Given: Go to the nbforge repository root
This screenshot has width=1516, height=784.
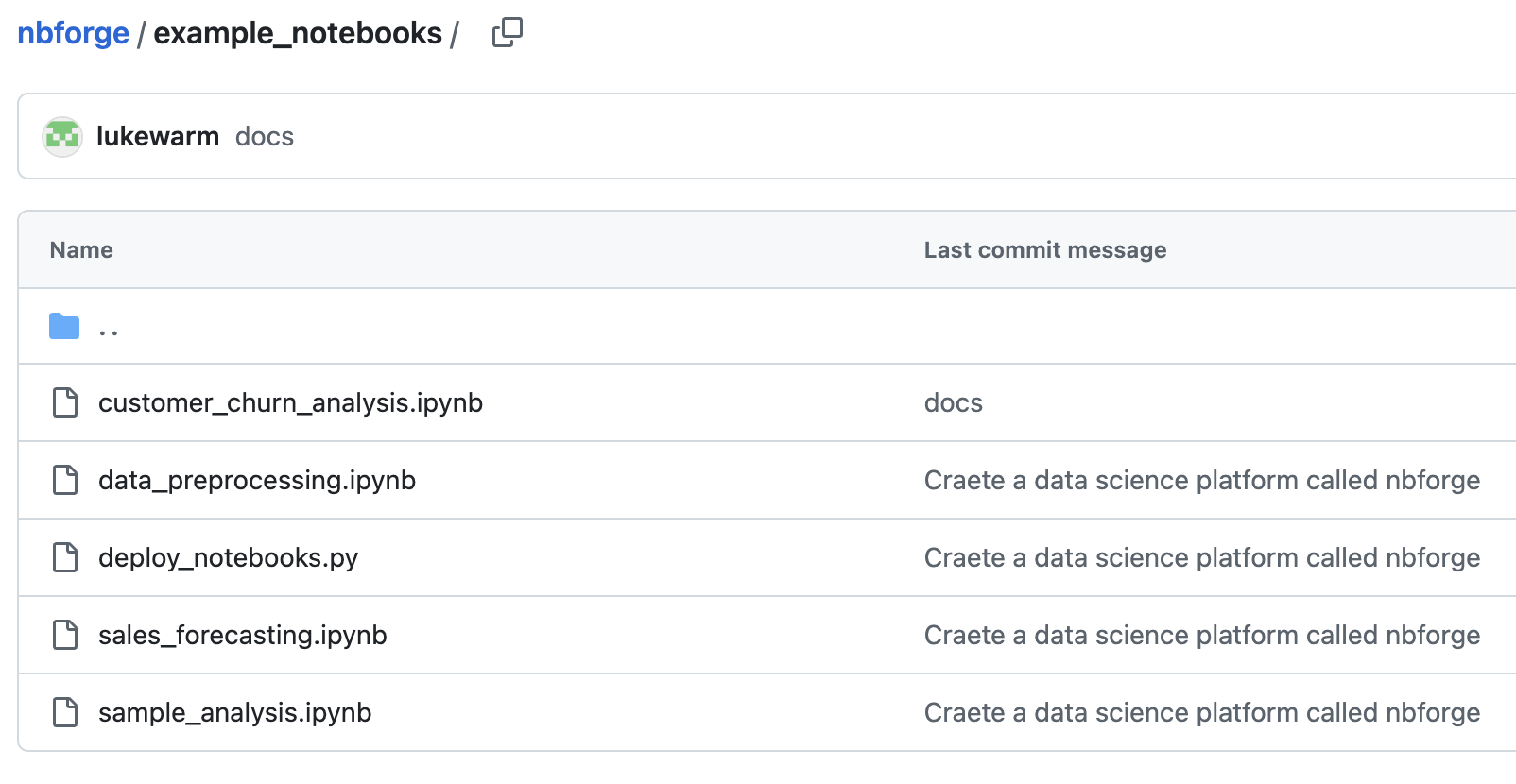Looking at the screenshot, I should tap(73, 33).
